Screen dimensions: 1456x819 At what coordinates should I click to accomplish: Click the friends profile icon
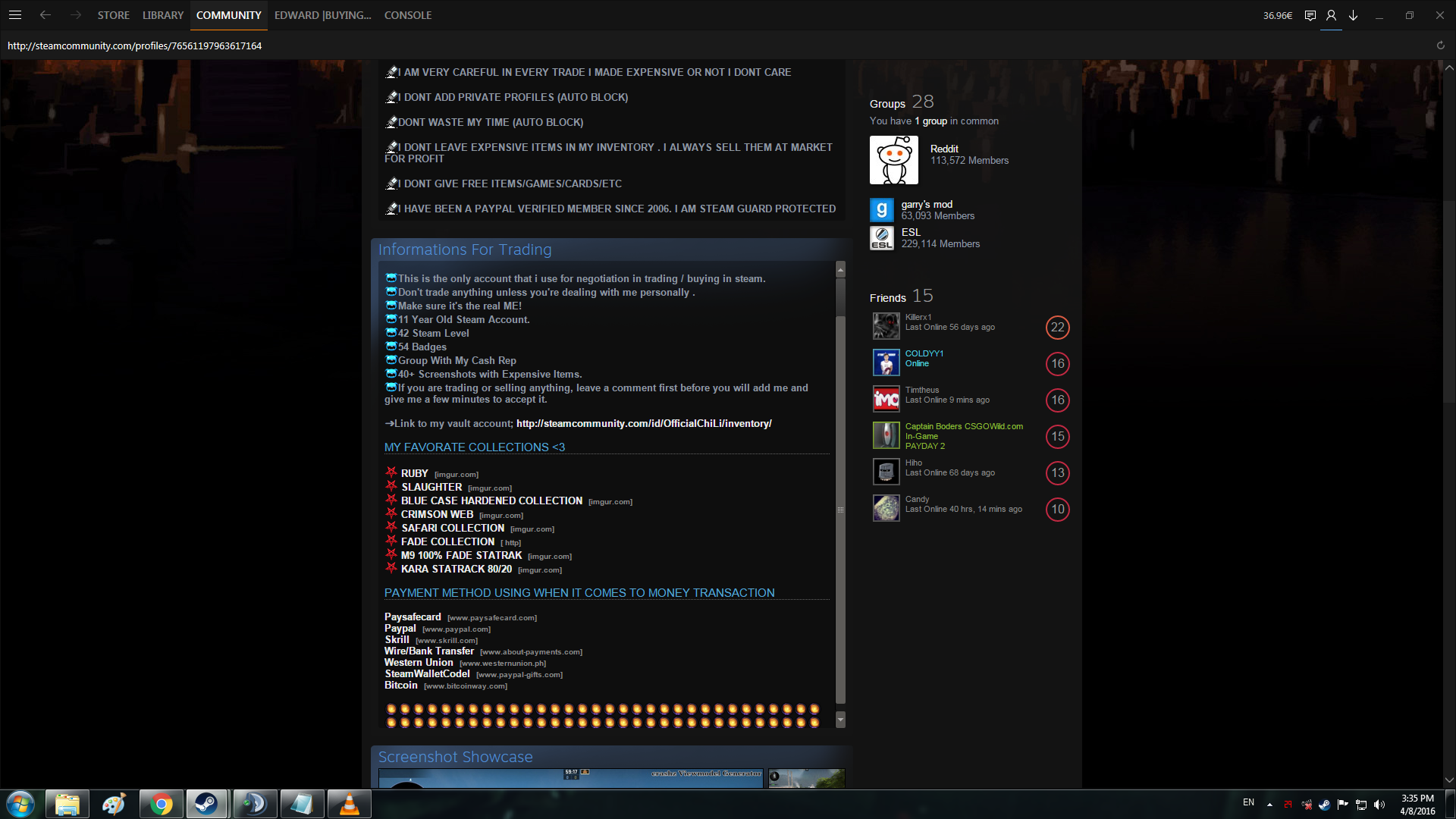1331,15
